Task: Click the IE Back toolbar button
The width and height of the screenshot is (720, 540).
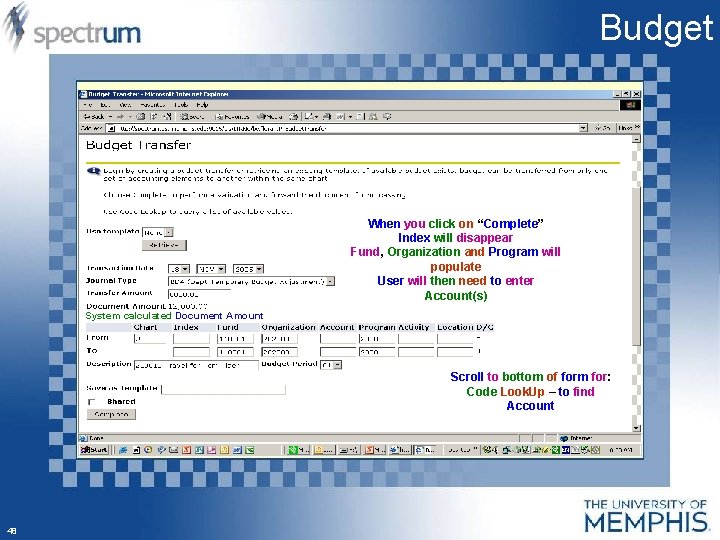Action: click(94, 117)
